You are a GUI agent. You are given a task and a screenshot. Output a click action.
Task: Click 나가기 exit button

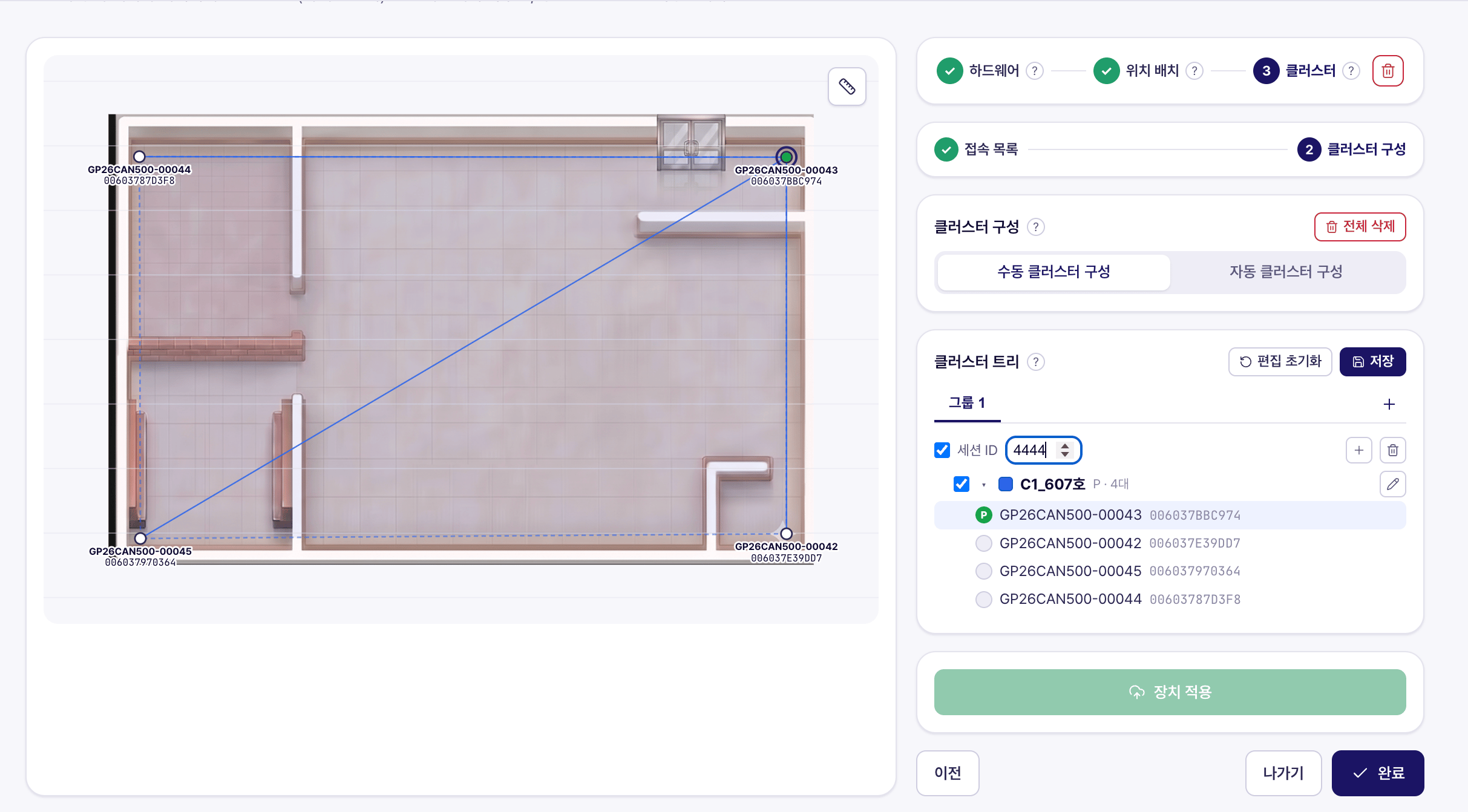point(1283,773)
